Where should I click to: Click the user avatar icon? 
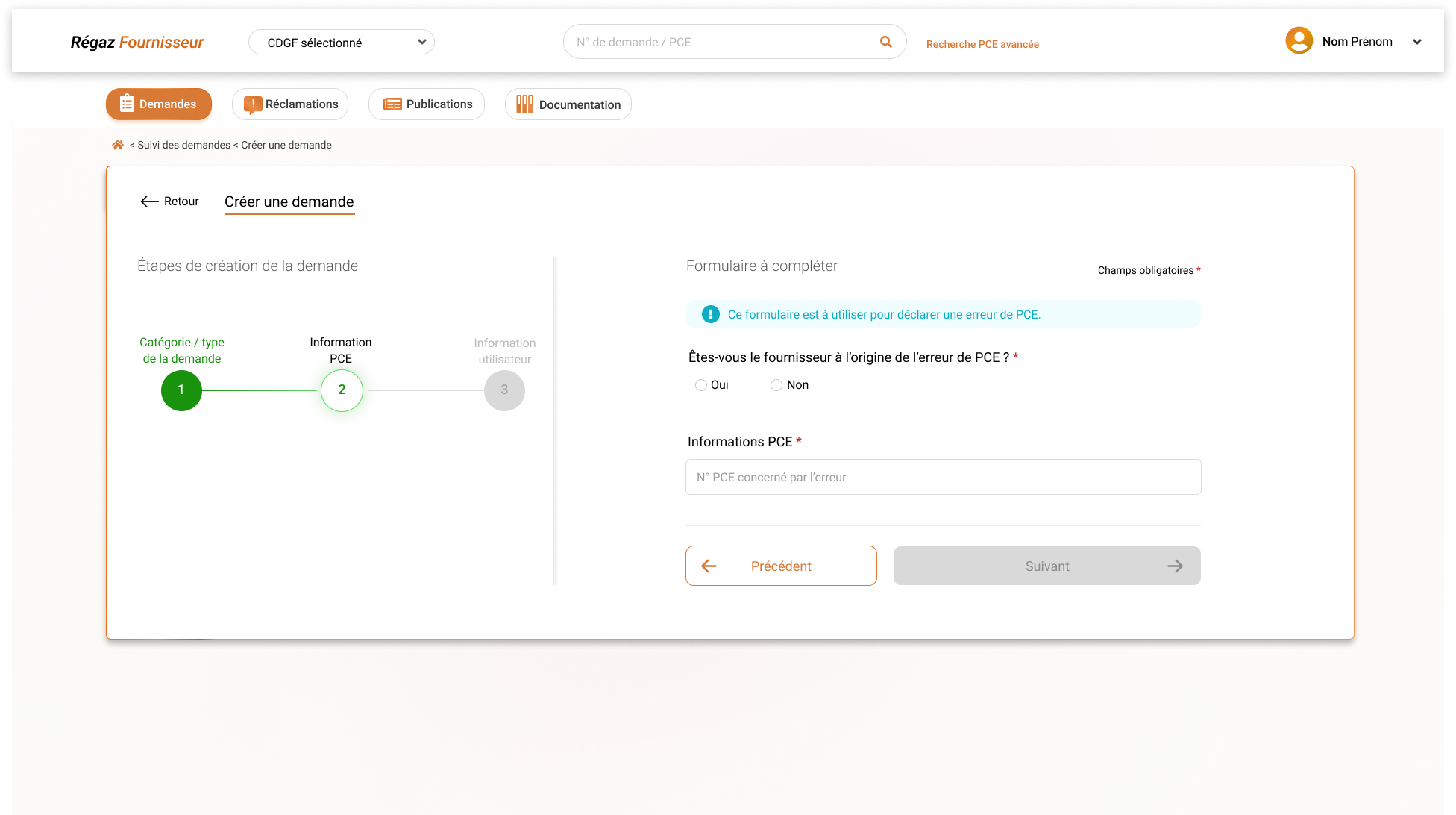pos(1299,41)
